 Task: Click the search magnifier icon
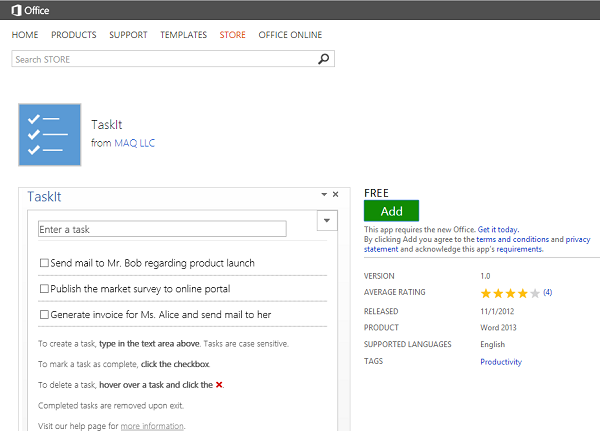click(x=323, y=59)
